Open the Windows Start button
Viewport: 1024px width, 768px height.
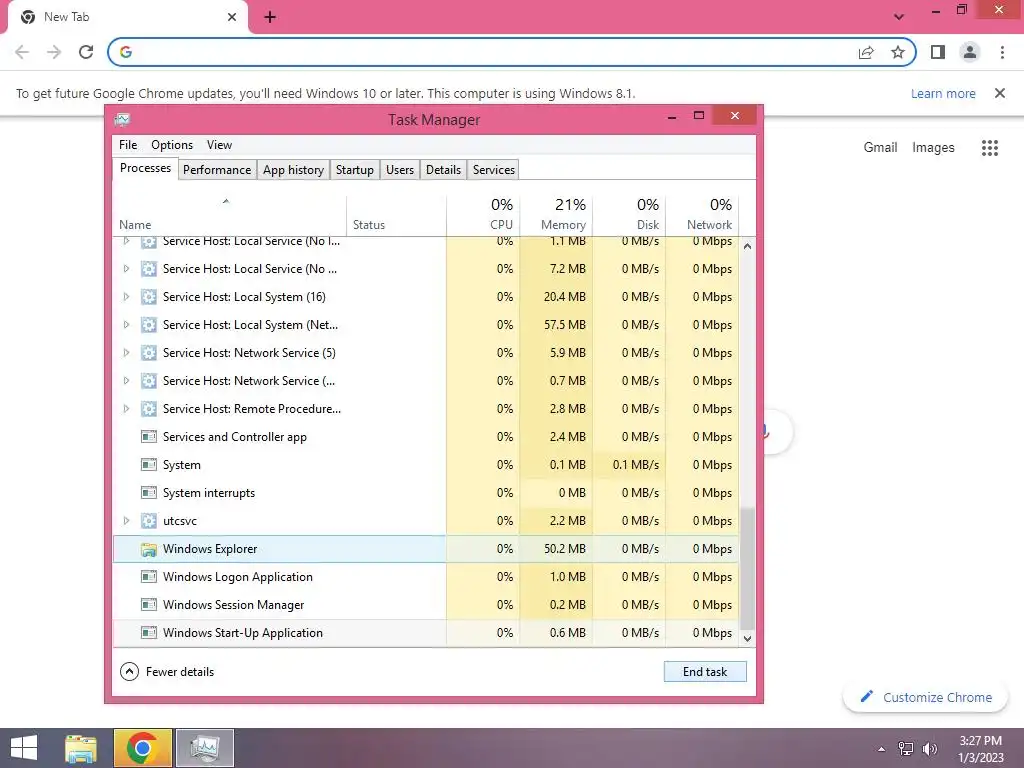click(x=24, y=748)
